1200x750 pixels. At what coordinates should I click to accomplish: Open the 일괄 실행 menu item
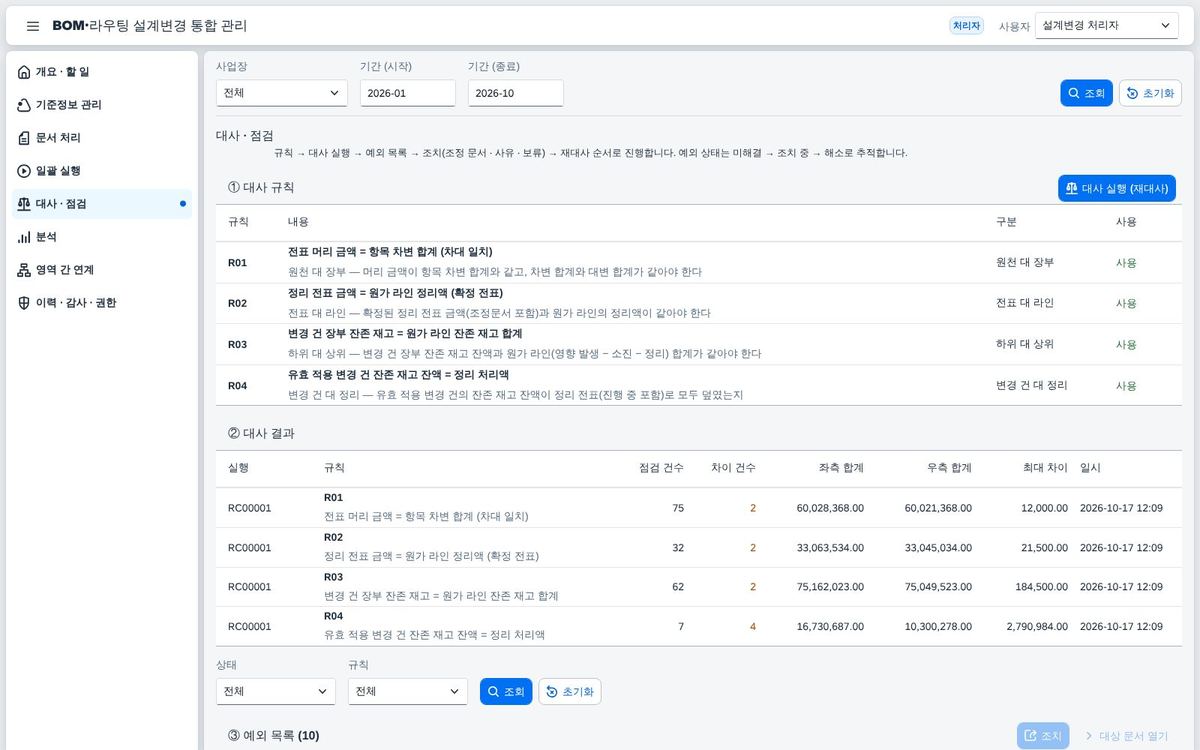(x=101, y=171)
